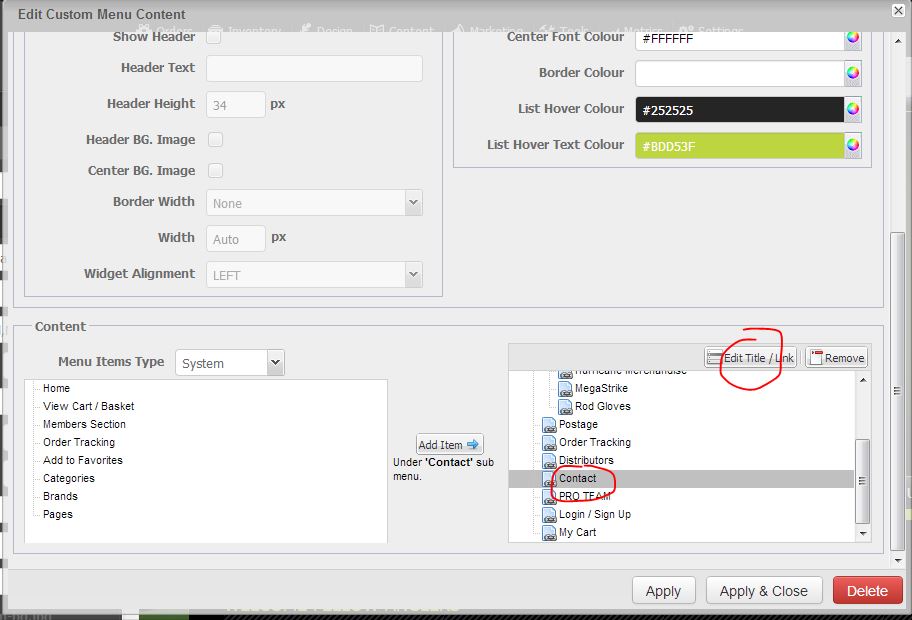Open color picker for Center Font Colour
This screenshot has width=912, height=620.
[x=853, y=38]
